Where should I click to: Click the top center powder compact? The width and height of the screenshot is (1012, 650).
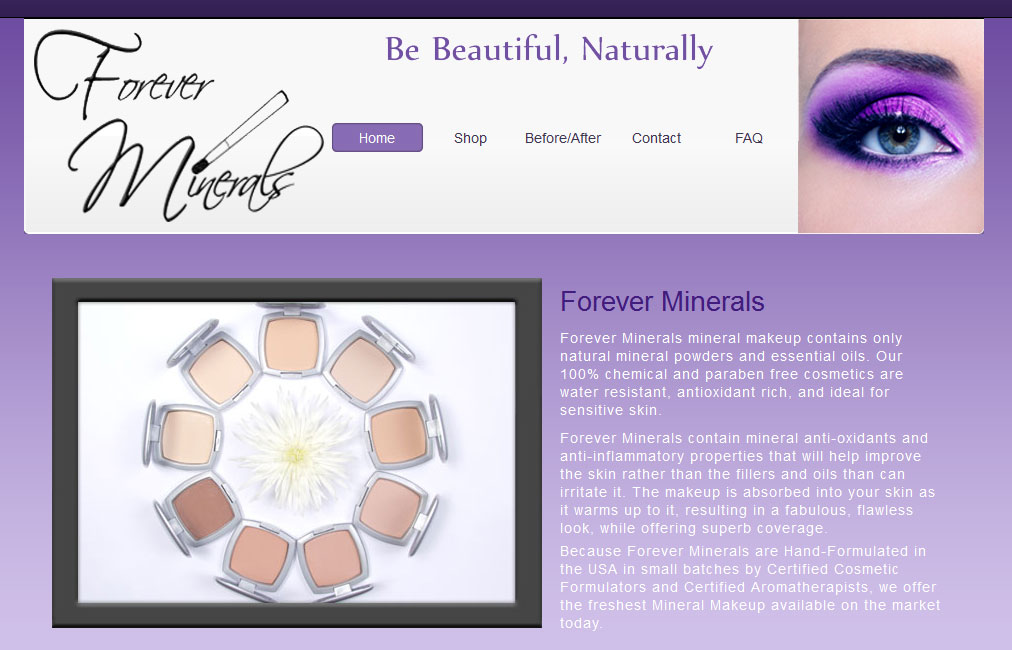point(291,342)
